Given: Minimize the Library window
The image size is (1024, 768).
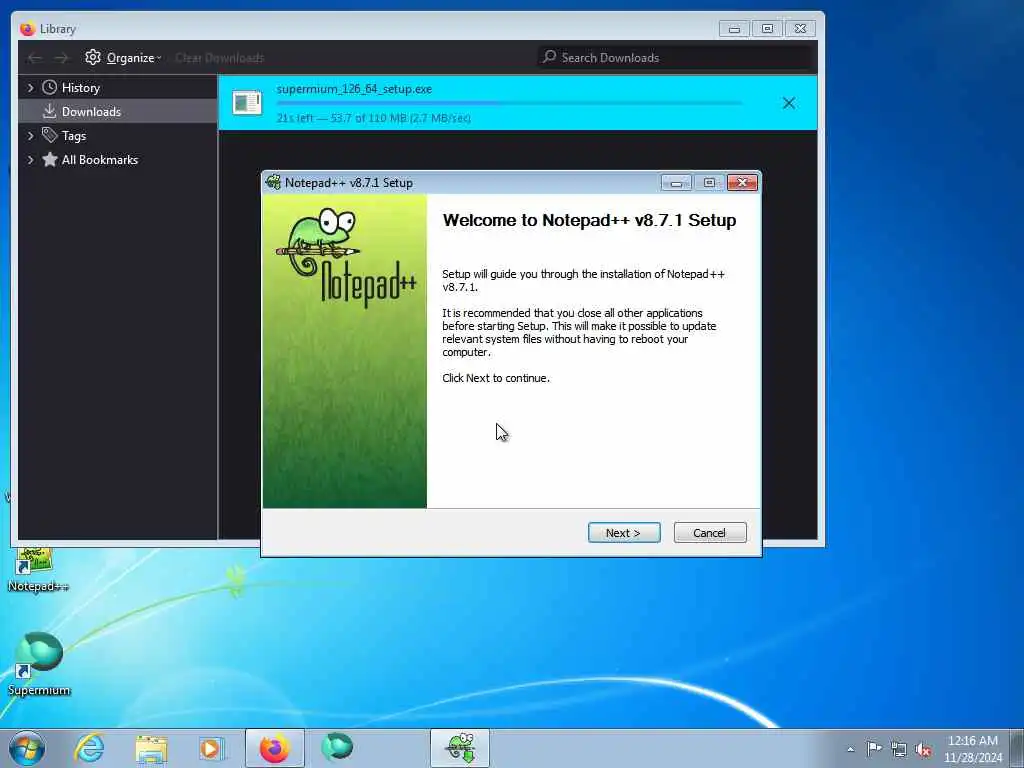Looking at the screenshot, I should (734, 29).
